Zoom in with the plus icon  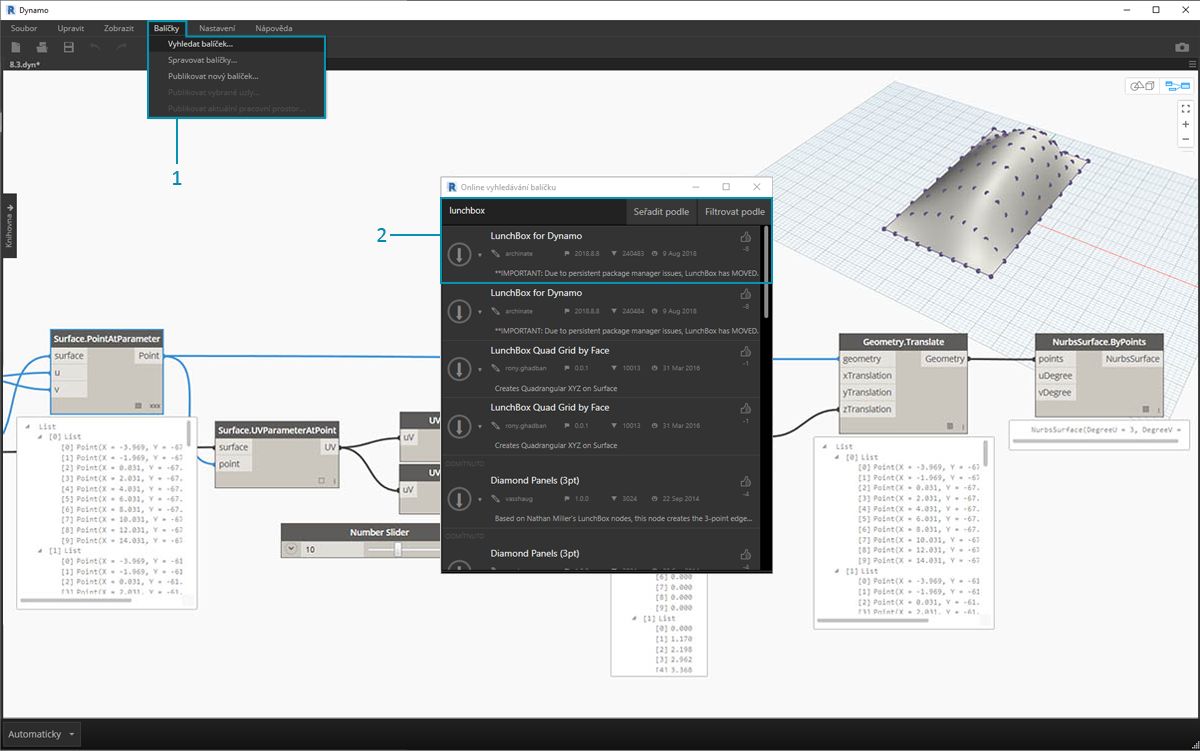click(x=1185, y=124)
